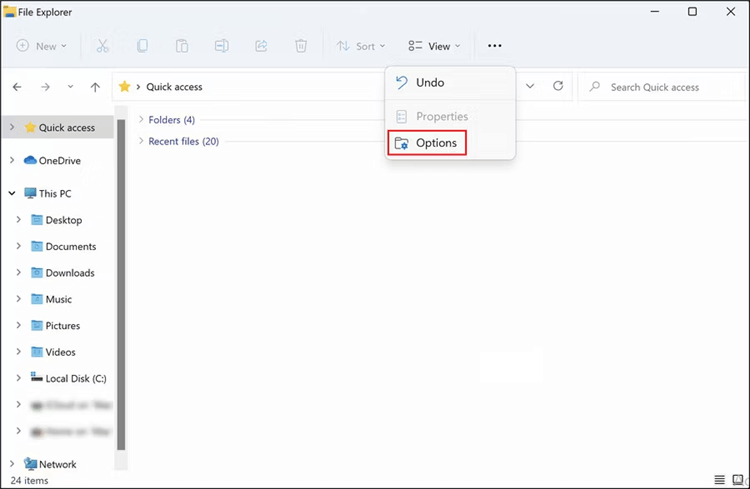
Task: Select Undo from the menu
Action: [x=450, y=83]
